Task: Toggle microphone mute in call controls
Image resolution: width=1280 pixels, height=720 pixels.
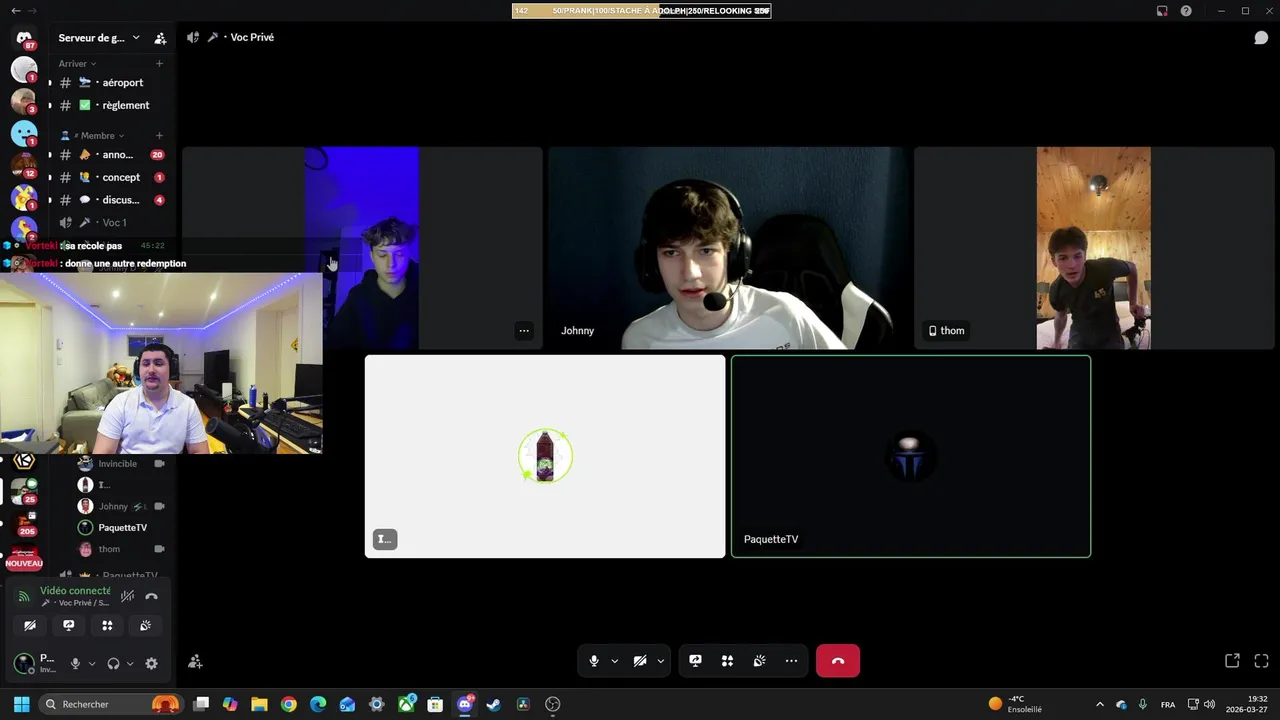Action: pos(594,661)
